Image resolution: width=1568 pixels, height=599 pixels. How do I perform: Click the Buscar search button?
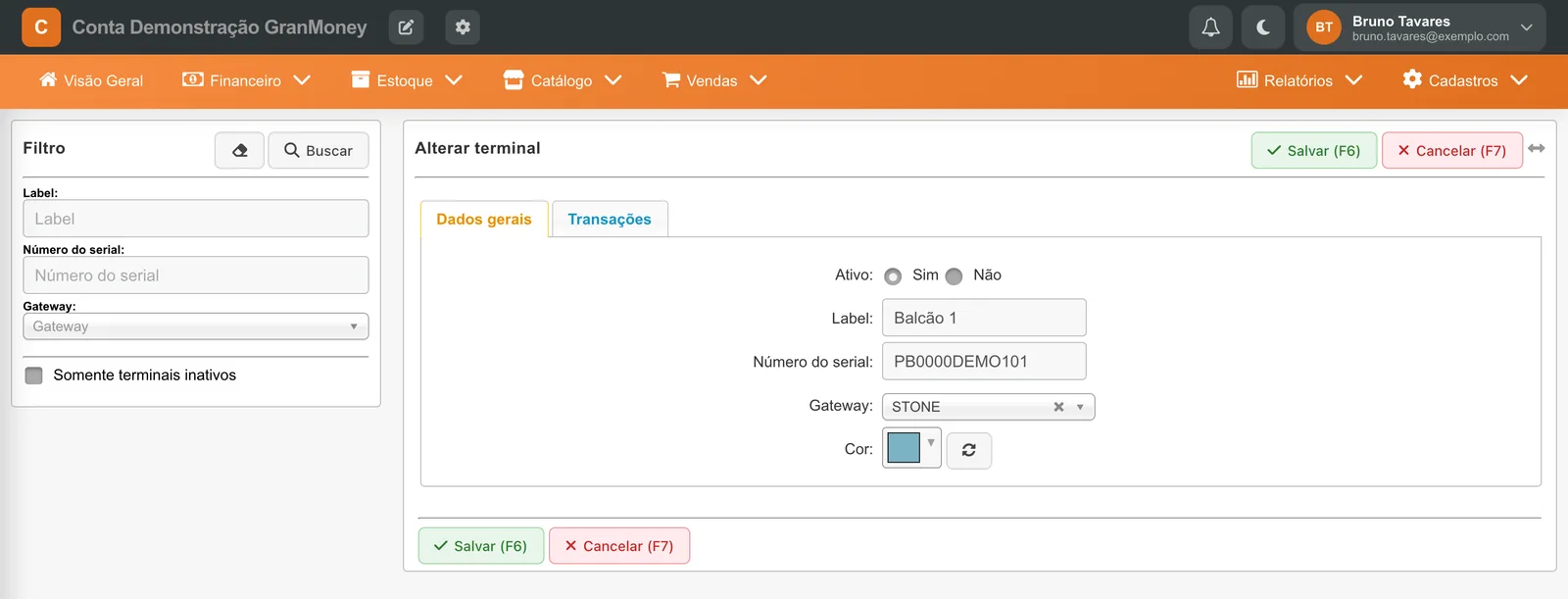(x=318, y=150)
